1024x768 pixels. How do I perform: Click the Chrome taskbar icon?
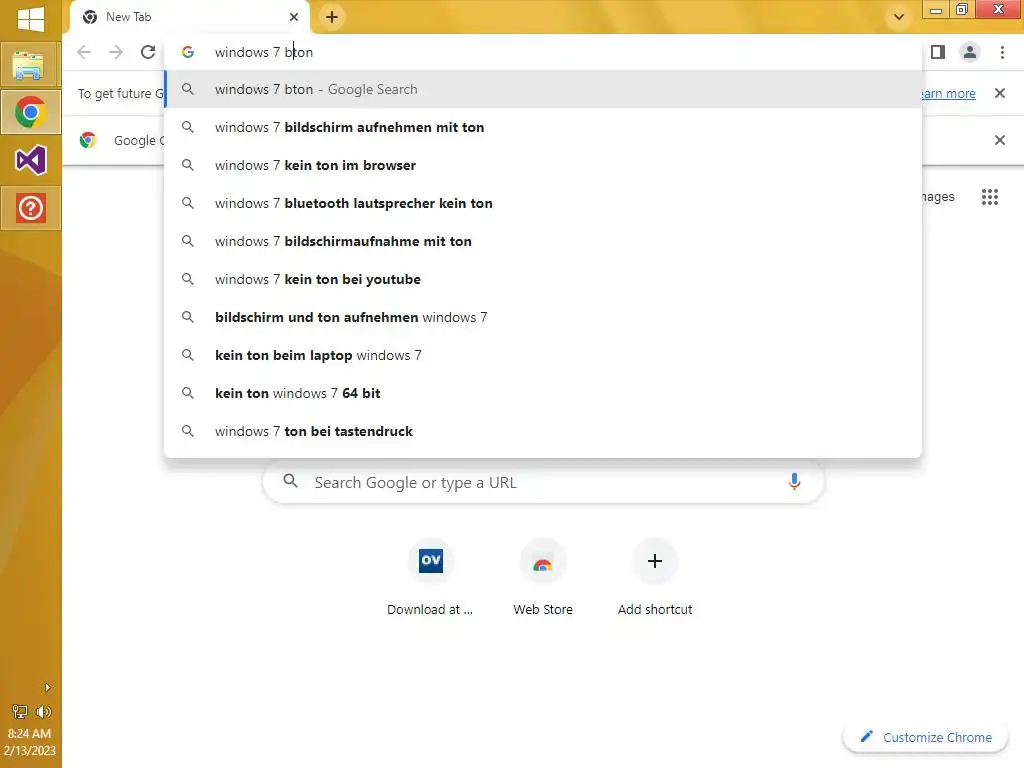[30, 112]
